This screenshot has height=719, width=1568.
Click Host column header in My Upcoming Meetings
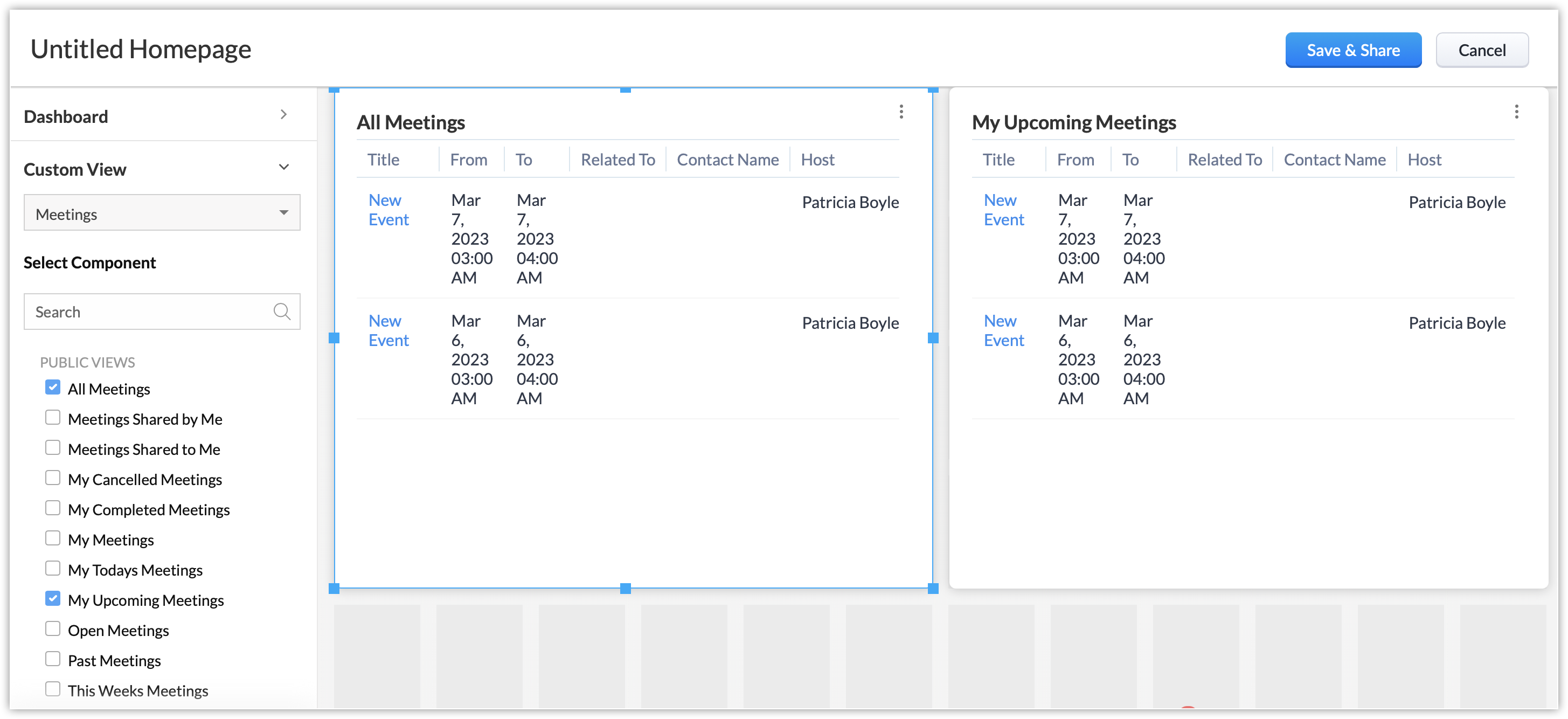tap(1424, 160)
